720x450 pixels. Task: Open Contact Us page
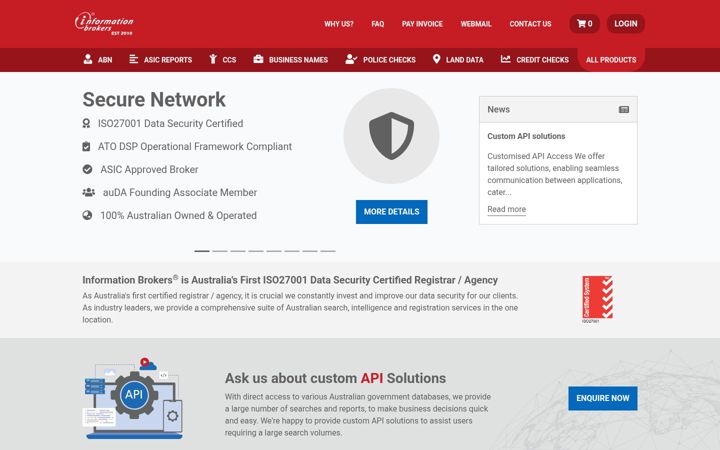pyautogui.click(x=530, y=24)
